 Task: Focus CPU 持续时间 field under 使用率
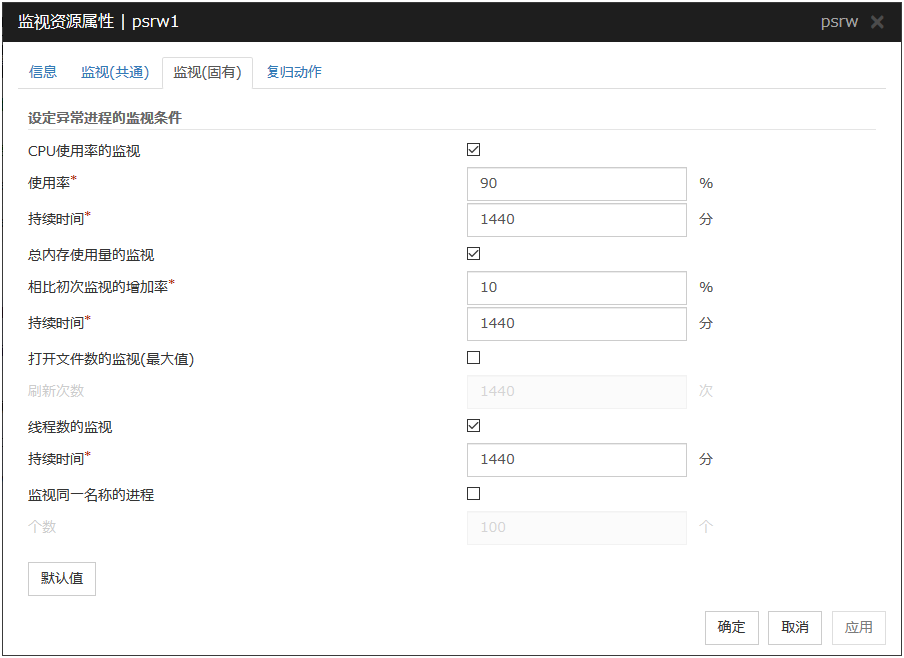pos(576,220)
